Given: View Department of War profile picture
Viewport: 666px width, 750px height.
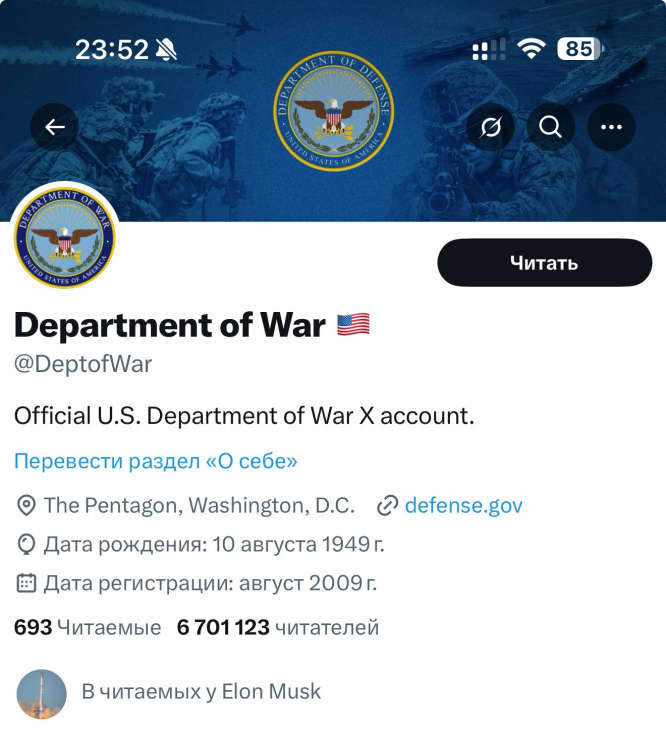Looking at the screenshot, I should tap(65, 238).
